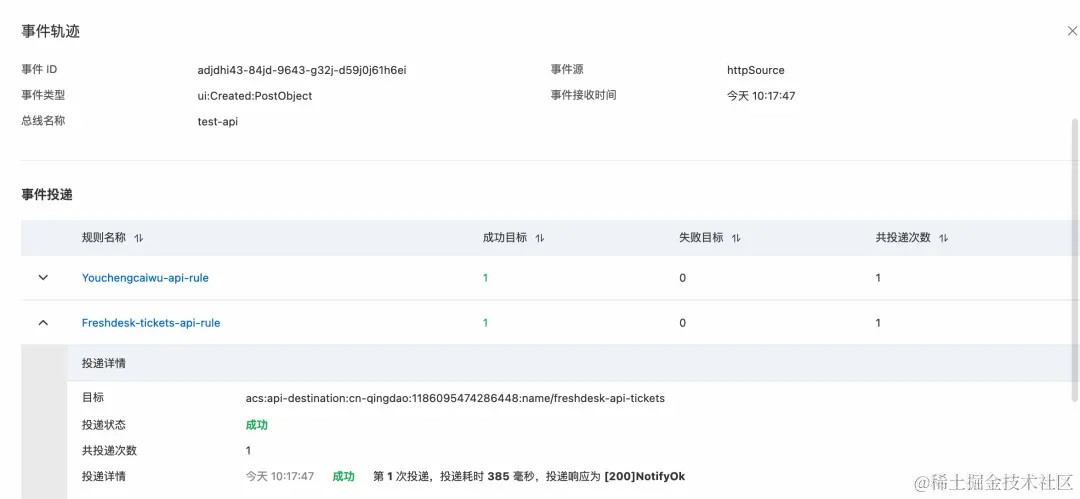
Task: Select event received time 今天 10:17:47
Action: point(761,96)
